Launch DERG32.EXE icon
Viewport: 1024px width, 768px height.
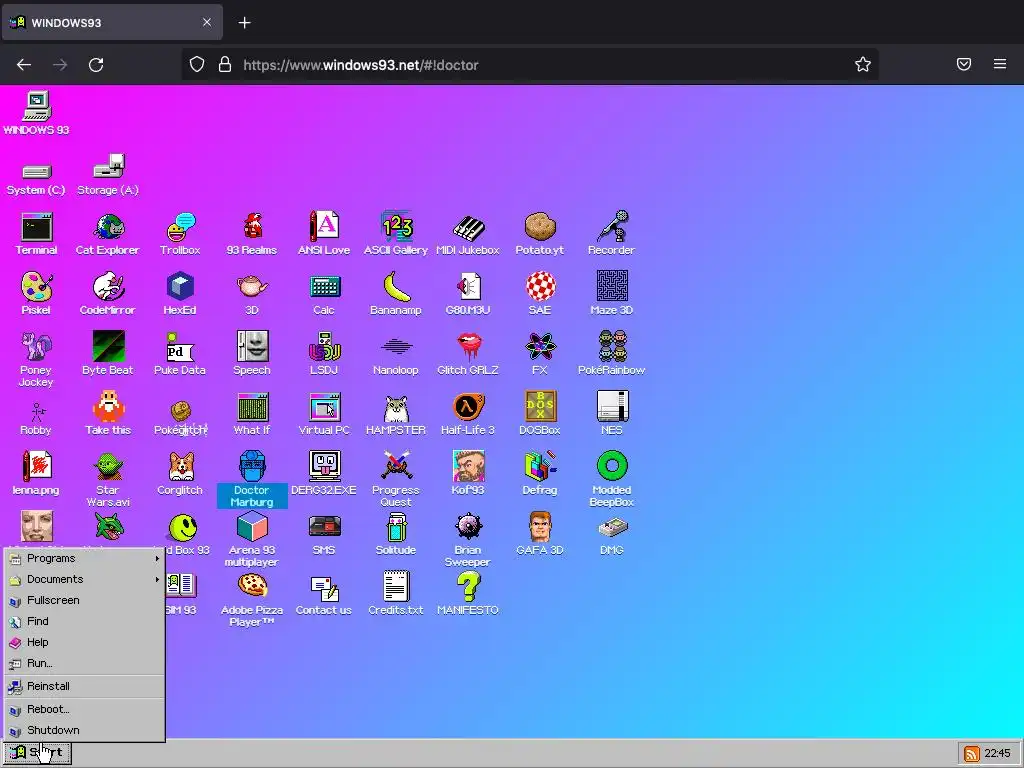(324, 474)
